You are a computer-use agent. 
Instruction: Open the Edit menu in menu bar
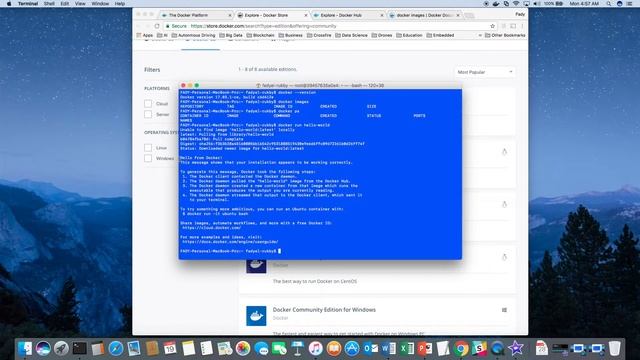(64, 4)
